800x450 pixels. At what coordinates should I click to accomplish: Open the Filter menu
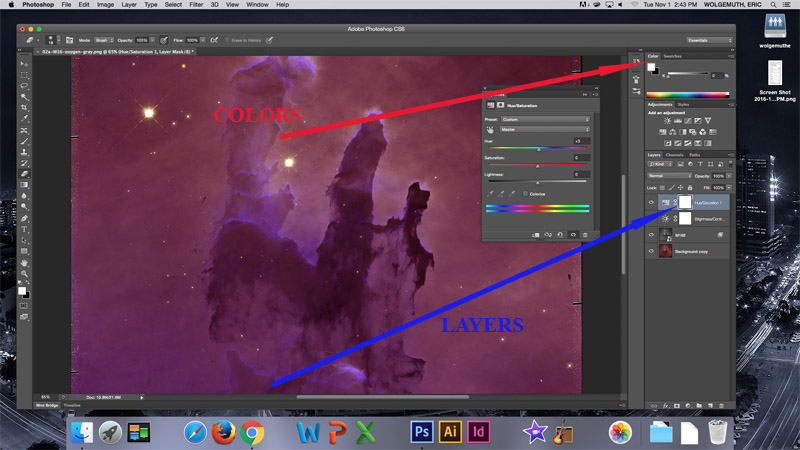195,5
